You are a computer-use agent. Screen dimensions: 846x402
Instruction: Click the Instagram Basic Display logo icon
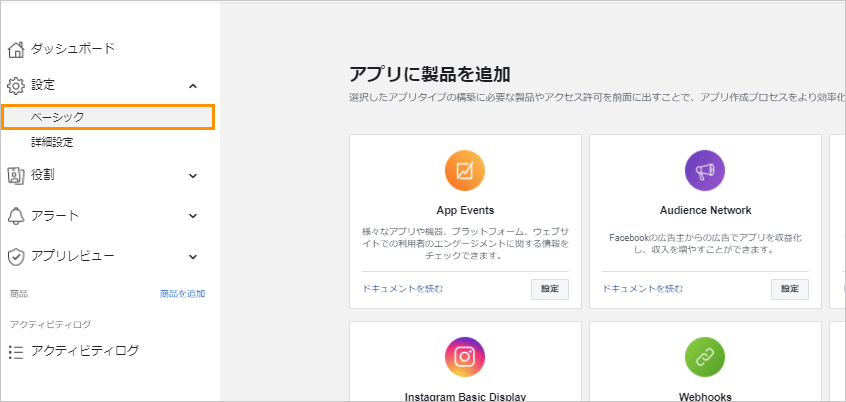pos(465,357)
